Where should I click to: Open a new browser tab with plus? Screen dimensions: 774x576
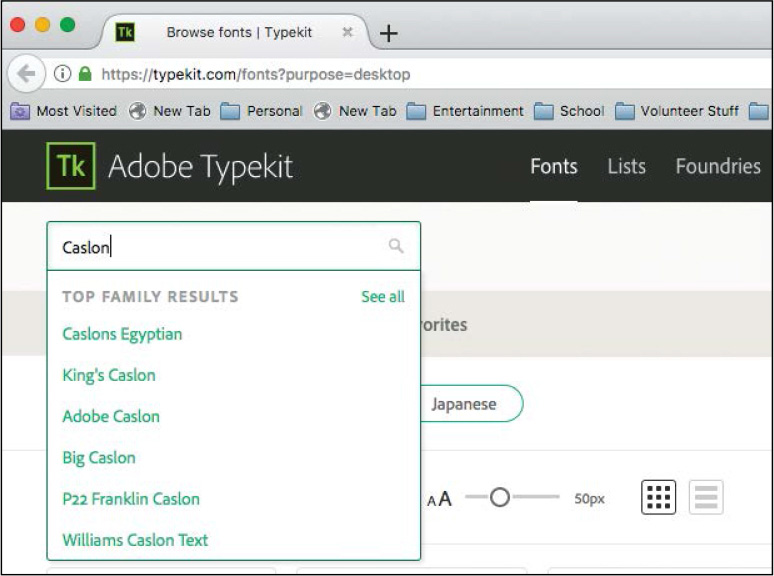388,34
